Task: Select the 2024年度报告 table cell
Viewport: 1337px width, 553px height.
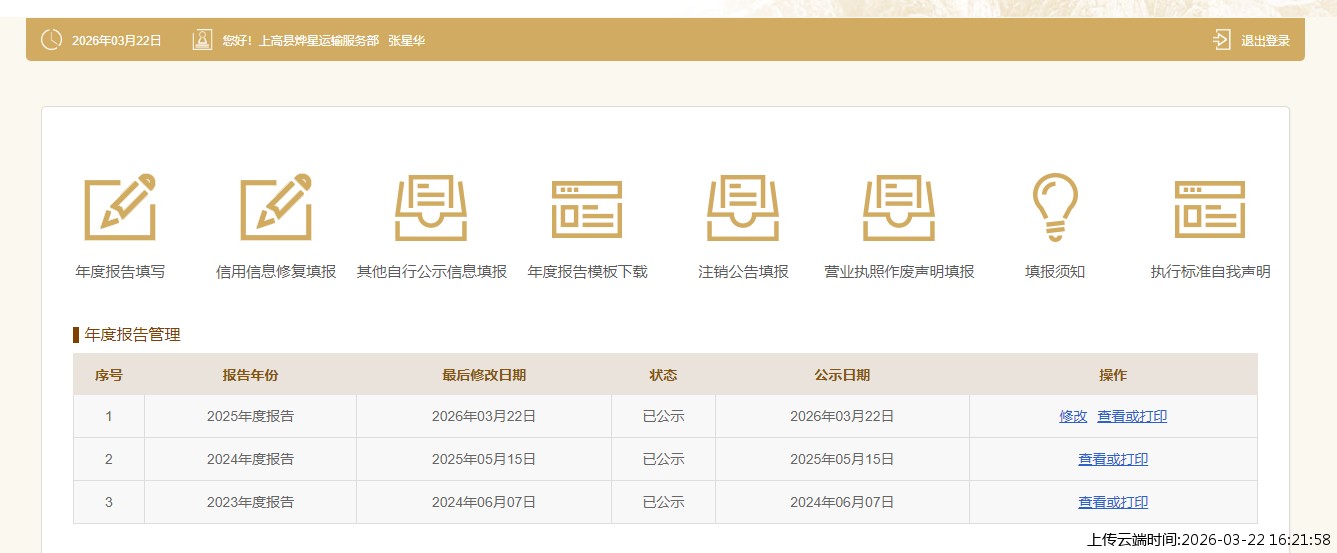Action: click(250, 459)
